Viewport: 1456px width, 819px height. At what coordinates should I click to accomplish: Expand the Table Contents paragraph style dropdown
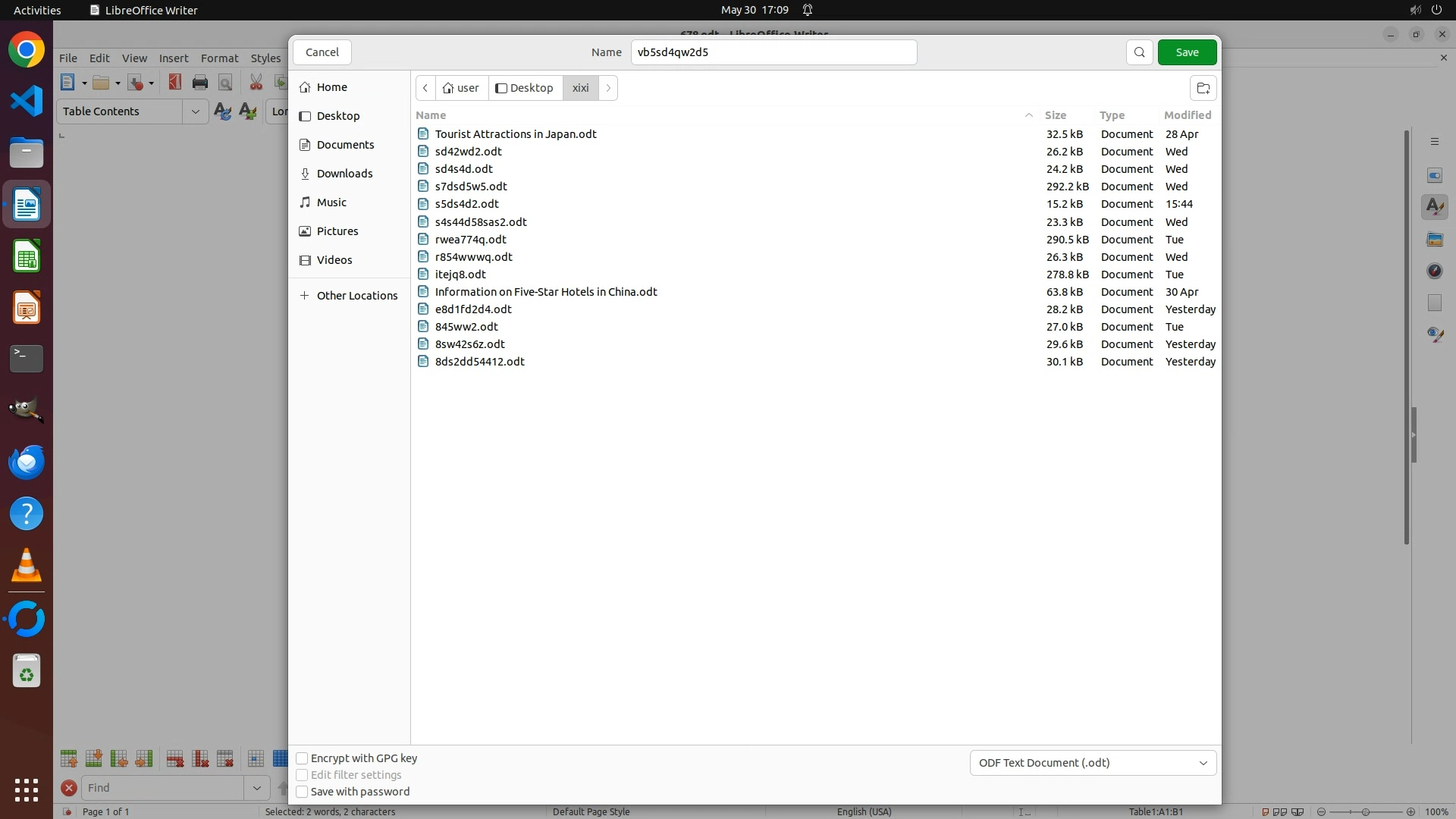(x=195, y=111)
